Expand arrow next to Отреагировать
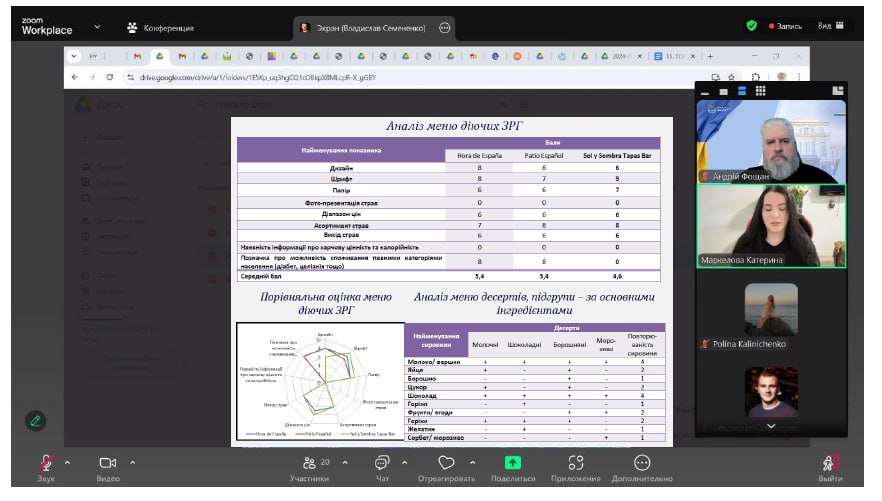Viewport: 882px width, 501px height. pyautogui.click(x=472, y=462)
